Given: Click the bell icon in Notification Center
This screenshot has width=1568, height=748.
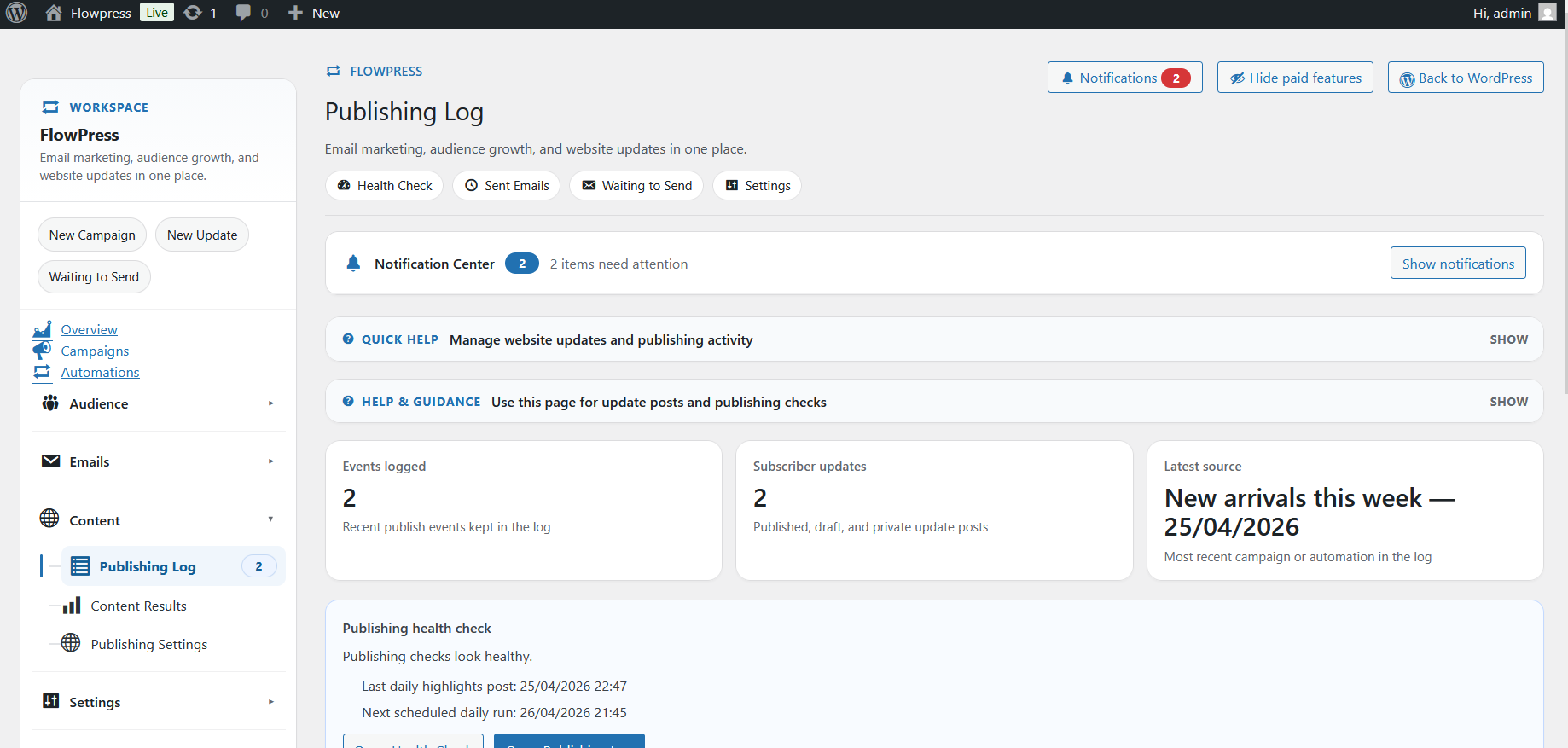Looking at the screenshot, I should tap(353, 264).
